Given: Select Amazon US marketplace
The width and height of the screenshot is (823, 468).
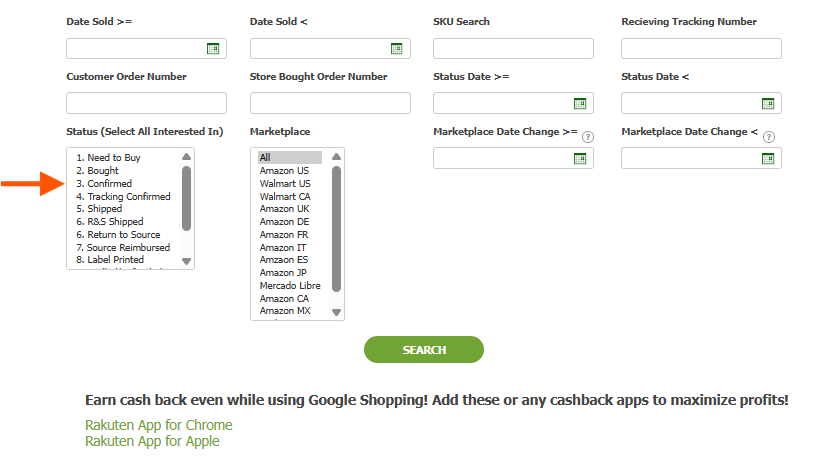Looking at the screenshot, I should (x=284, y=171).
